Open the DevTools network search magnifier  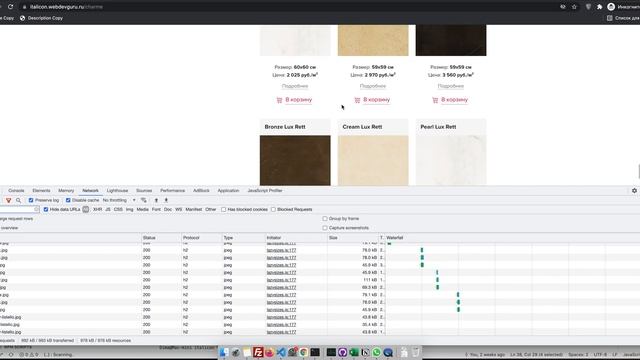tap(18, 200)
